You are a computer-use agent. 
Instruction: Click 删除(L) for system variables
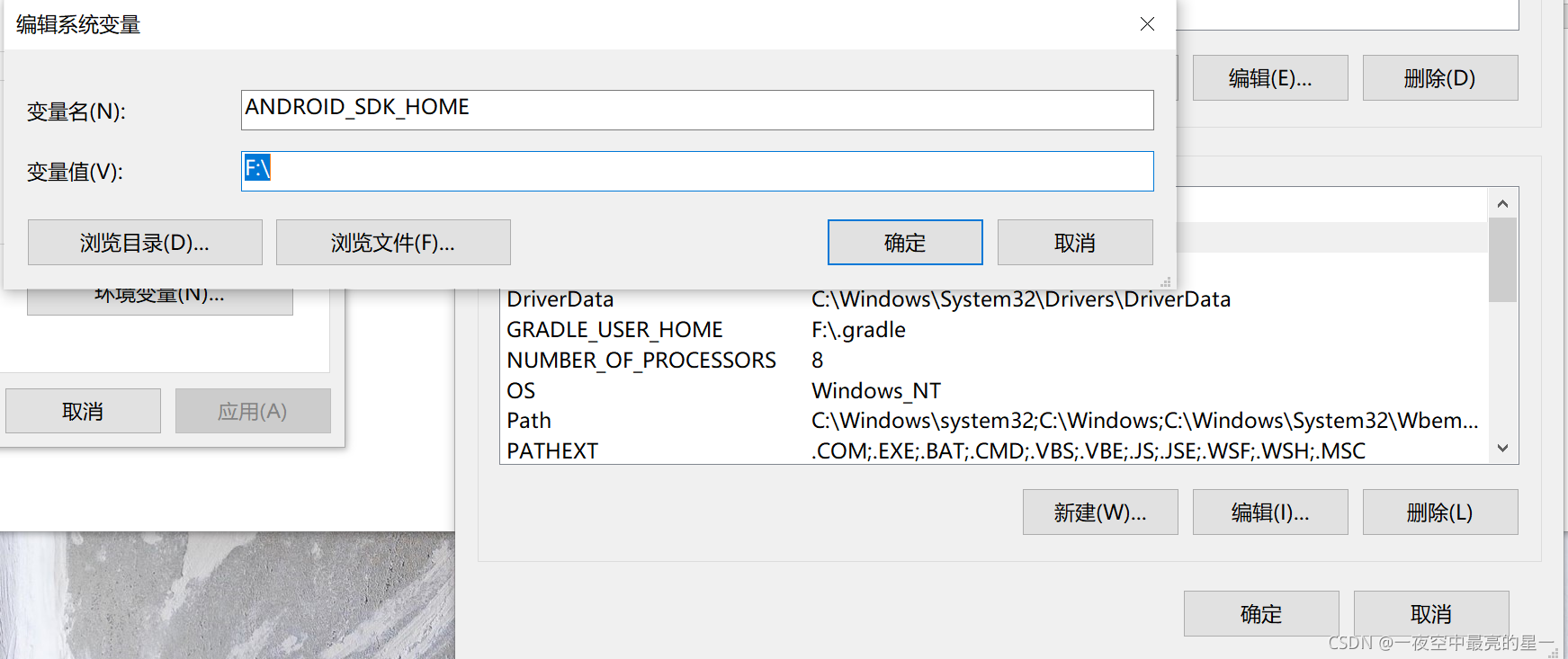tap(1440, 512)
